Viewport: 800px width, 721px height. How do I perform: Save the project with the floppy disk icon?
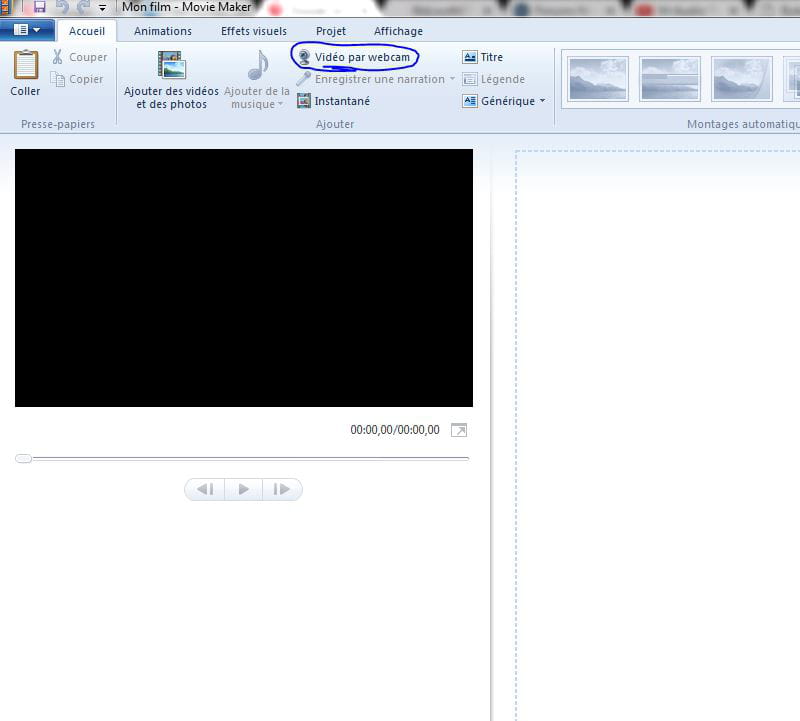tap(39, 7)
